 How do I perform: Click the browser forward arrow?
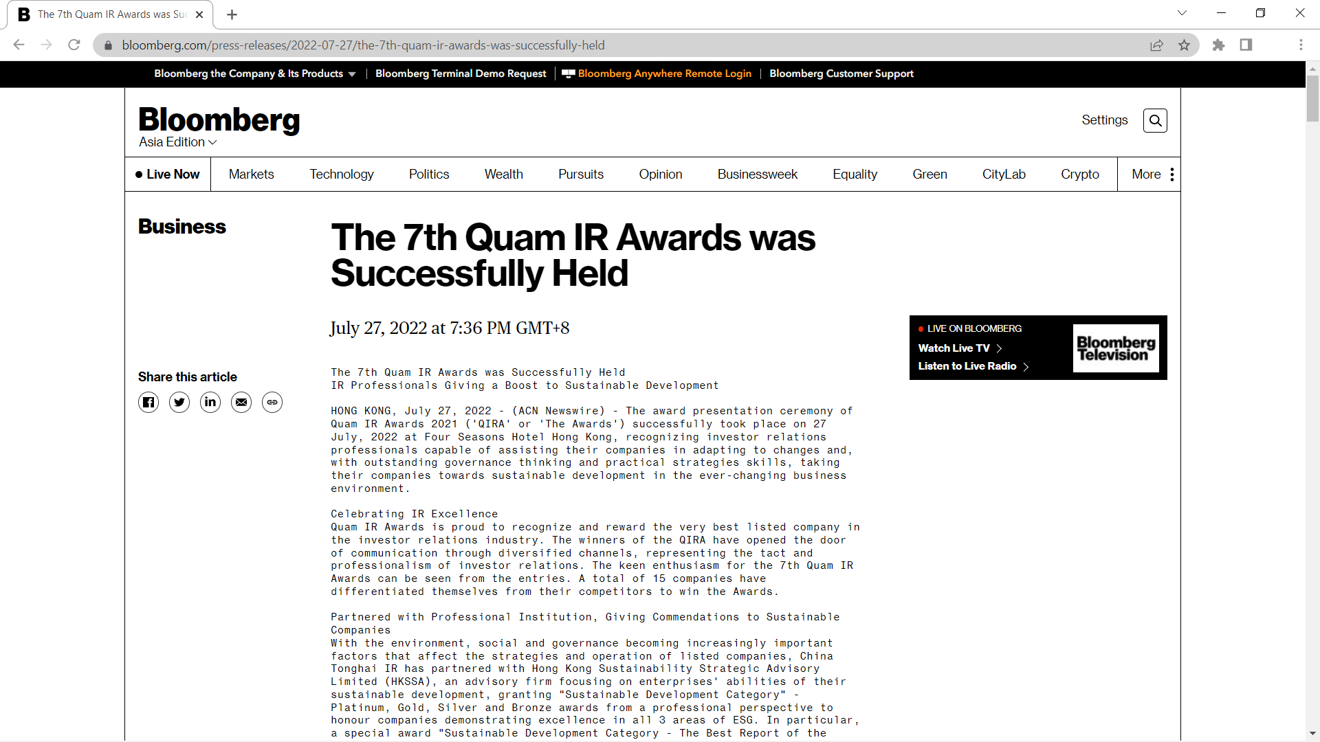click(x=46, y=45)
